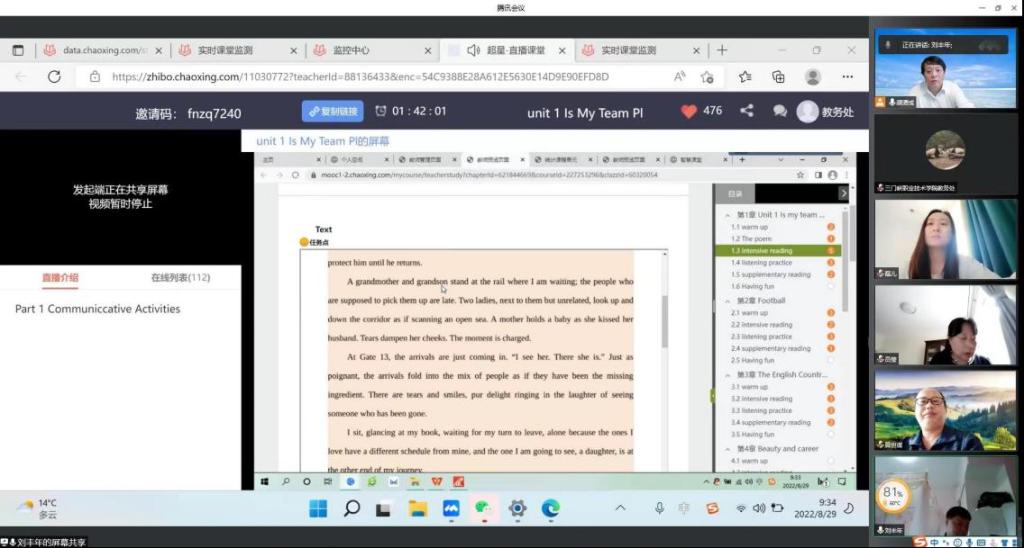Open the Edge Collections icon
The height and width of the screenshot is (548, 1024).
point(778,77)
